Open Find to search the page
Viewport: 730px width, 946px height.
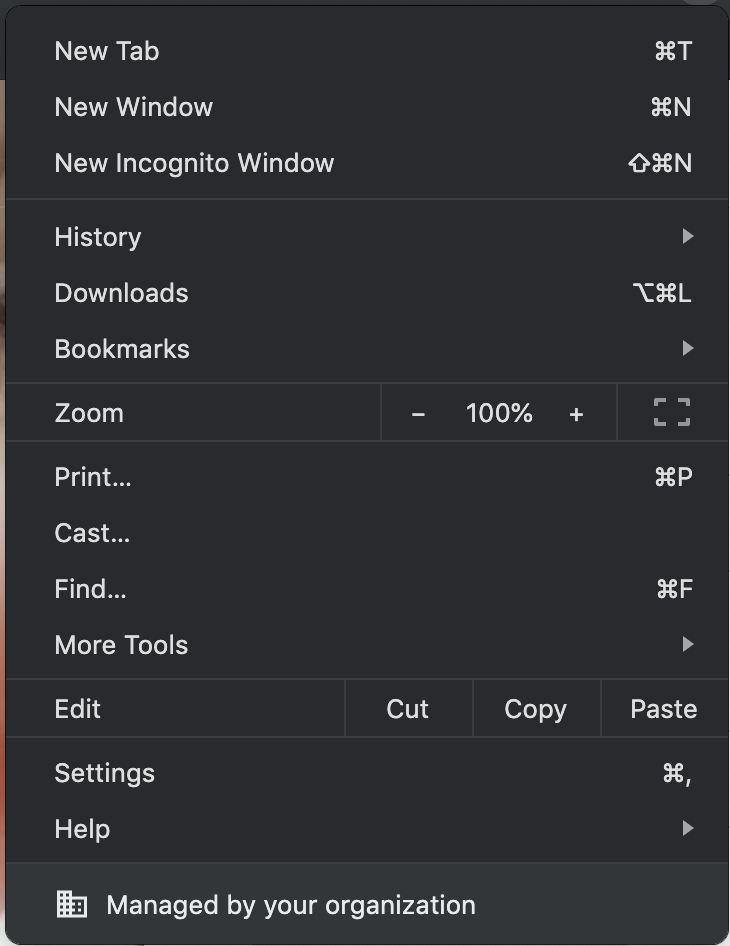click(x=89, y=588)
